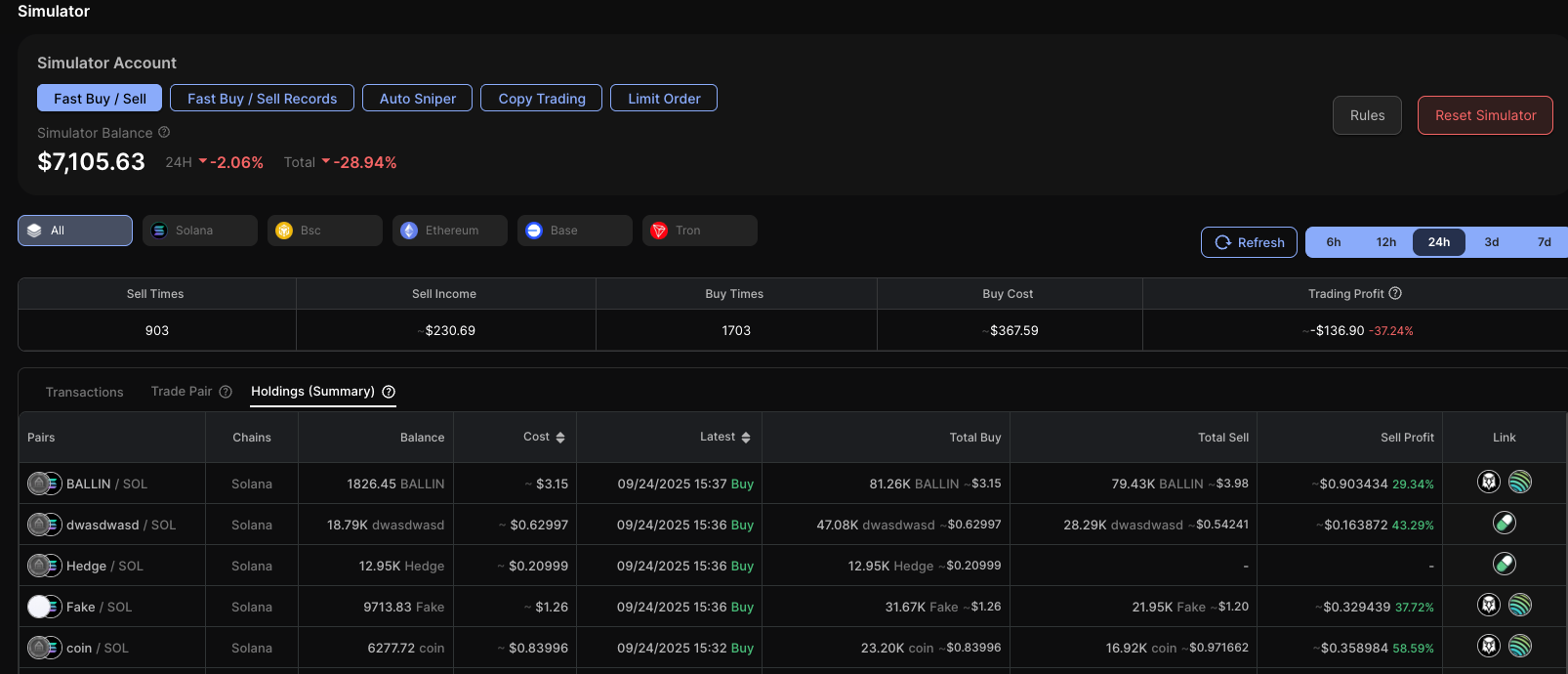Click the 18.79K dwasdwasd balance cell
Image resolution: width=1568 pixels, height=674 pixels.
pyautogui.click(x=386, y=525)
